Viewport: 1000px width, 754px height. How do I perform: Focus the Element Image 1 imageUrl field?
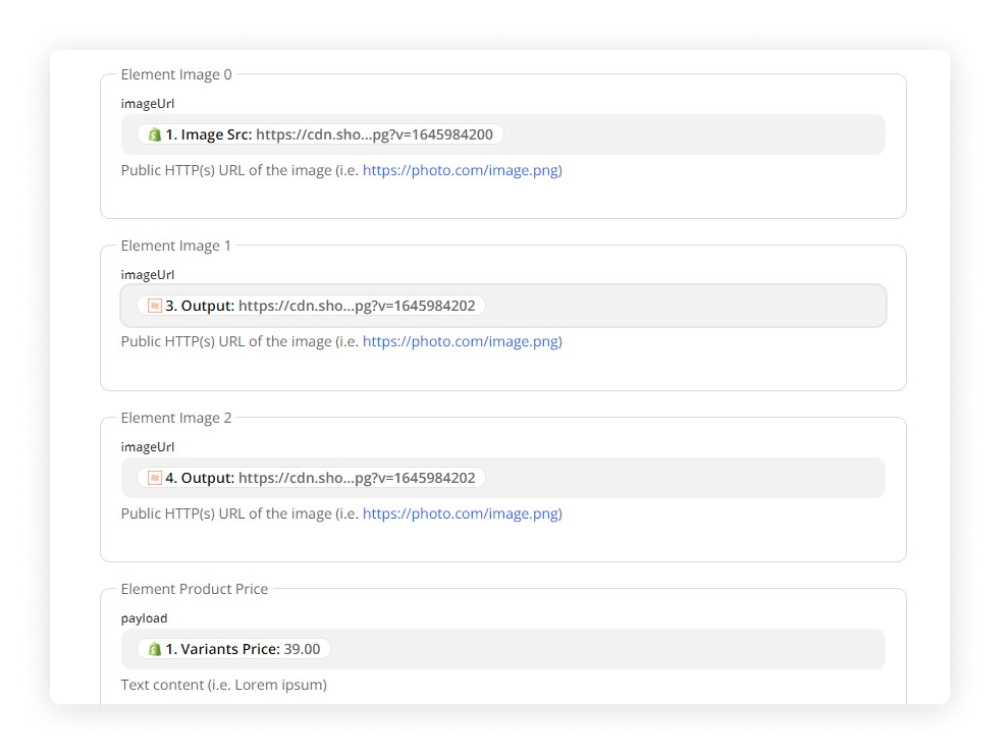(x=503, y=306)
